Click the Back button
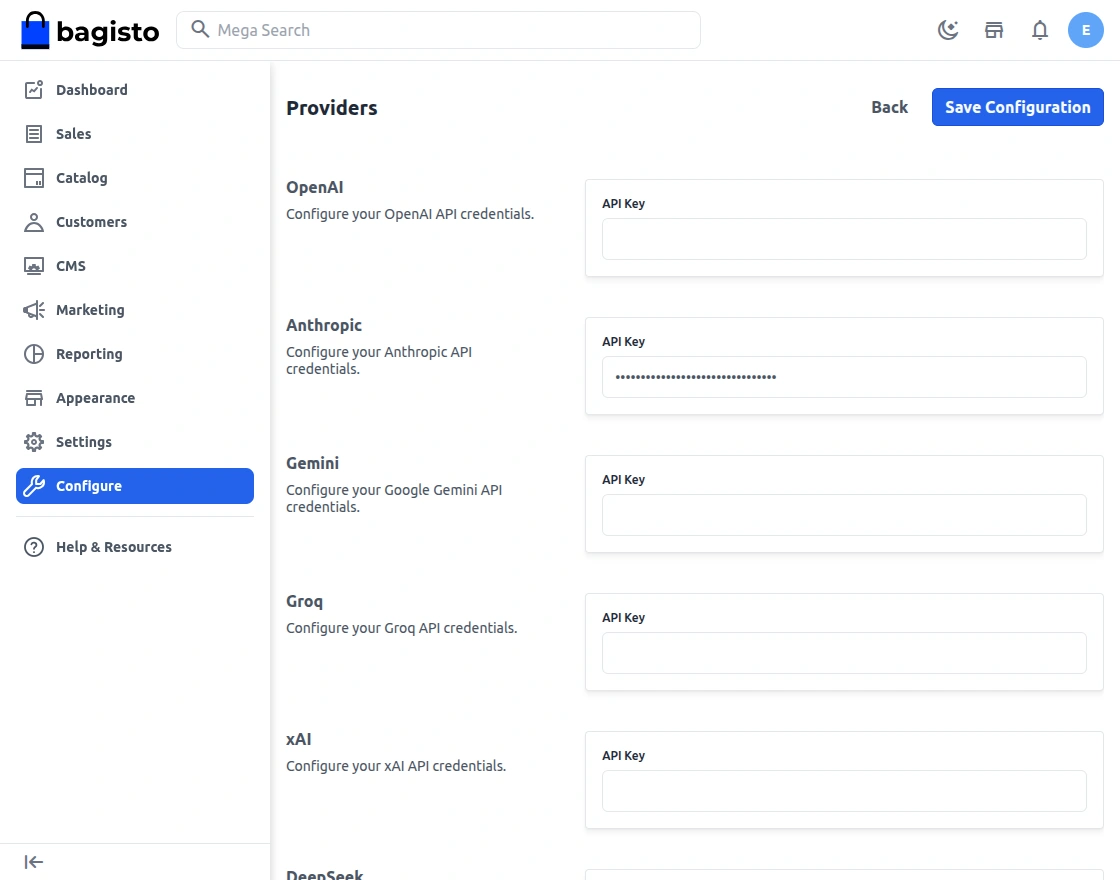 (889, 107)
